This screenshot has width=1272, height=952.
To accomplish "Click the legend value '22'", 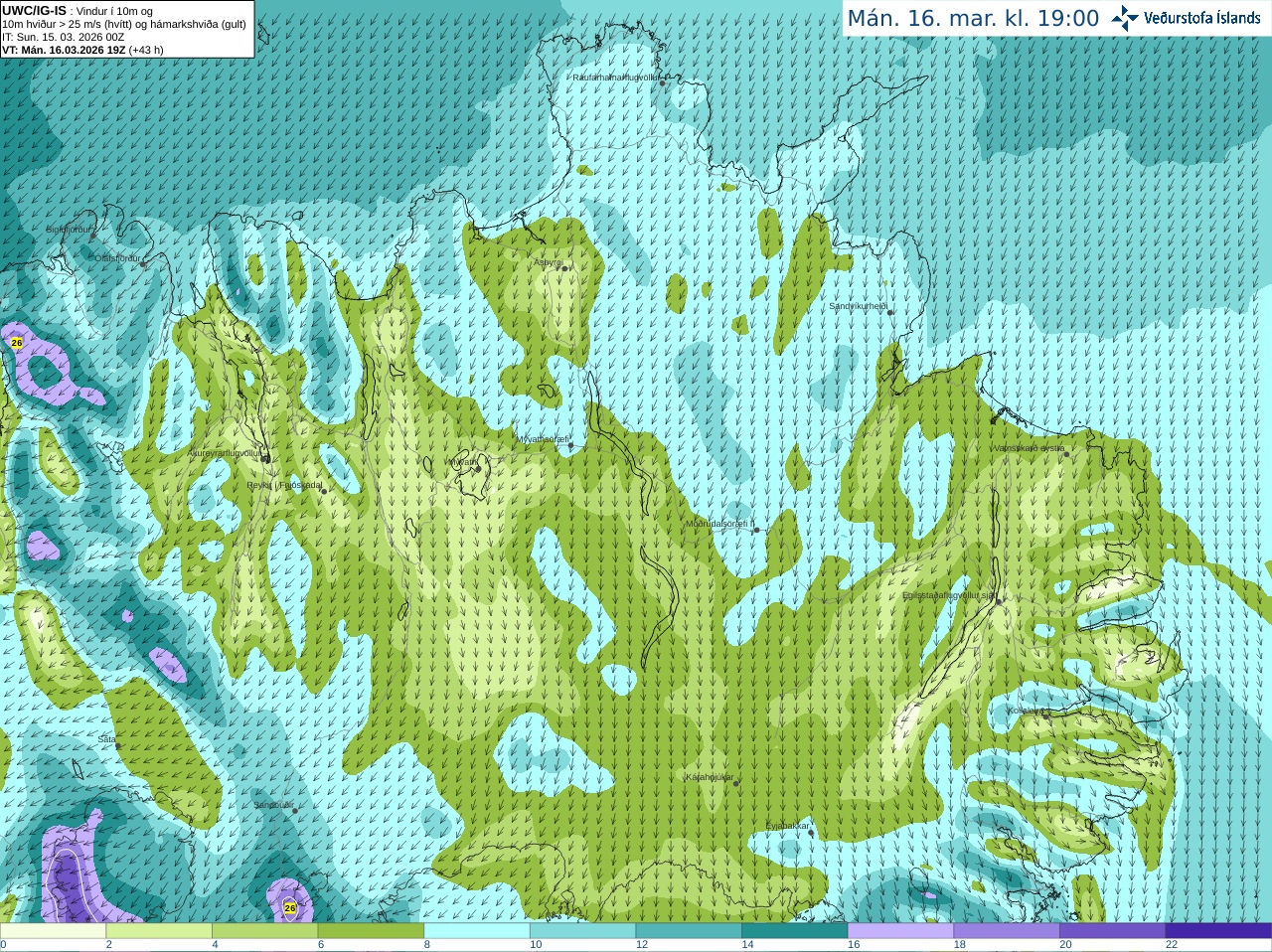I will point(1172,945).
